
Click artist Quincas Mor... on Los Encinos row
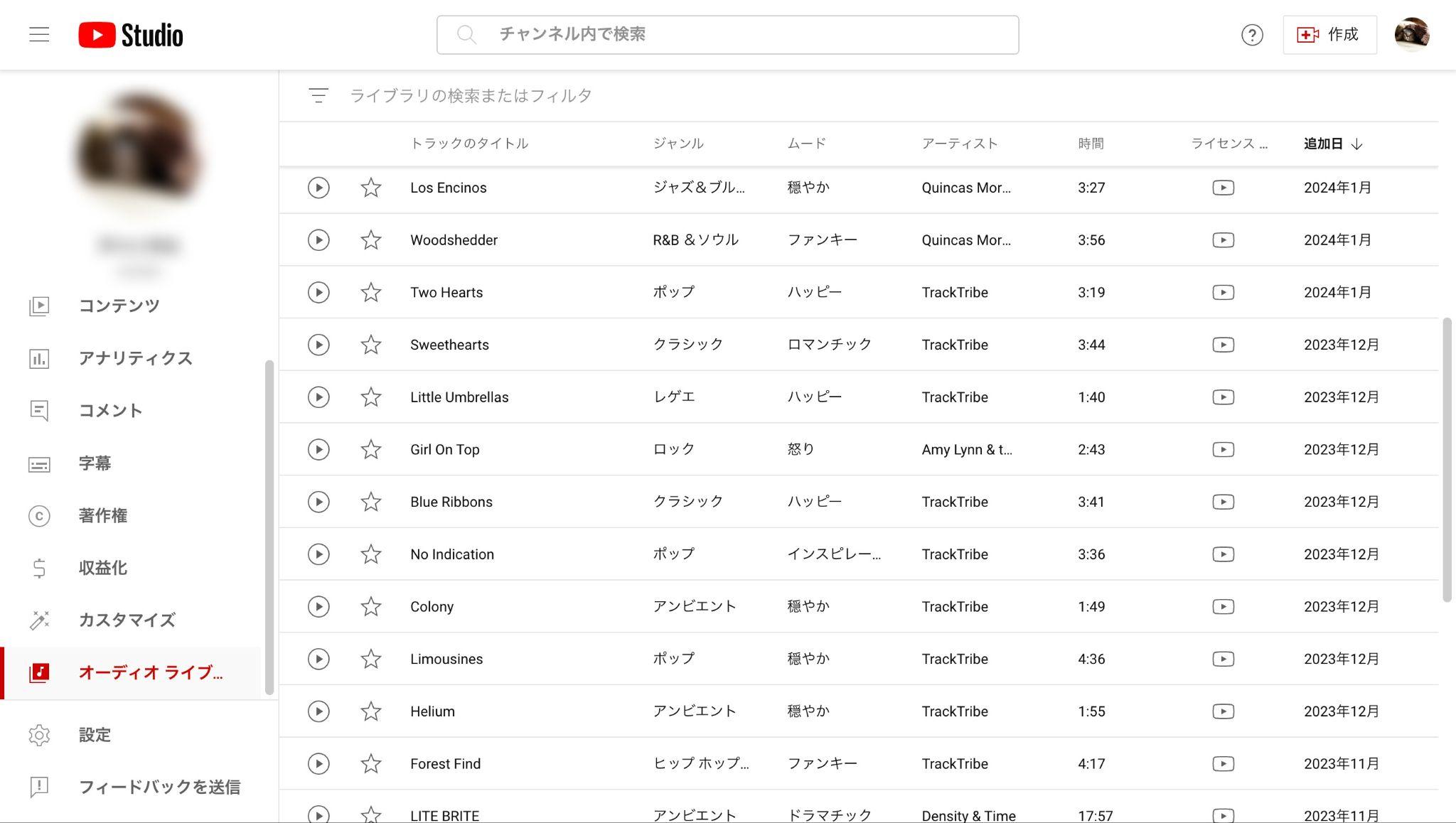(x=966, y=188)
